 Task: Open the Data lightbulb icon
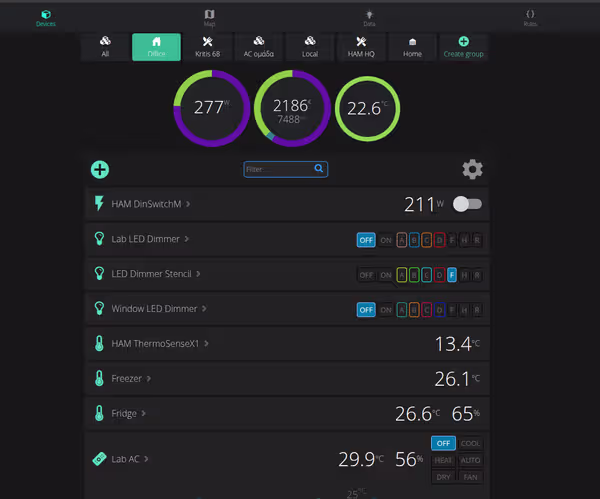click(369, 15)
